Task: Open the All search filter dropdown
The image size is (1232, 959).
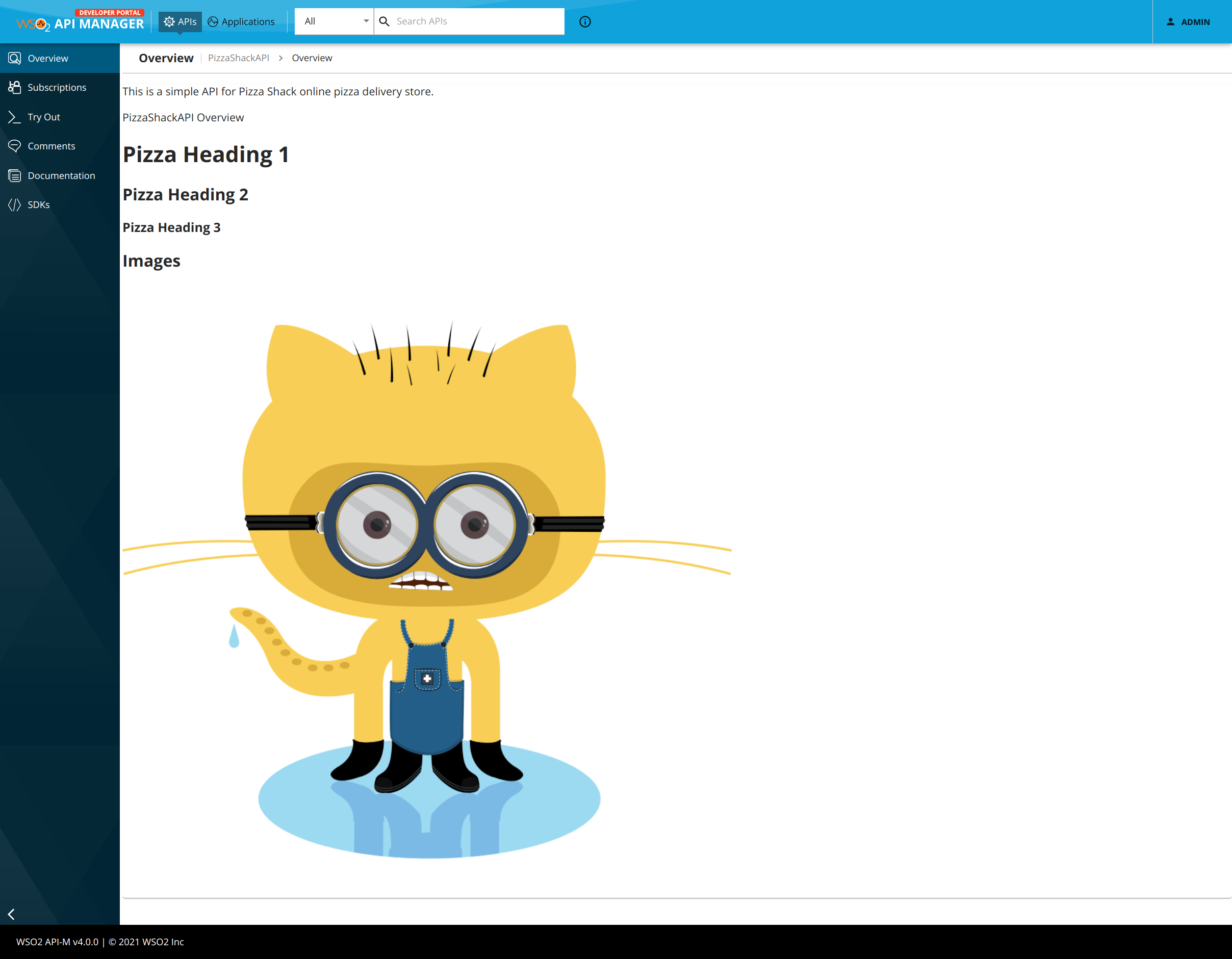Action: click(x=334, y=21)
